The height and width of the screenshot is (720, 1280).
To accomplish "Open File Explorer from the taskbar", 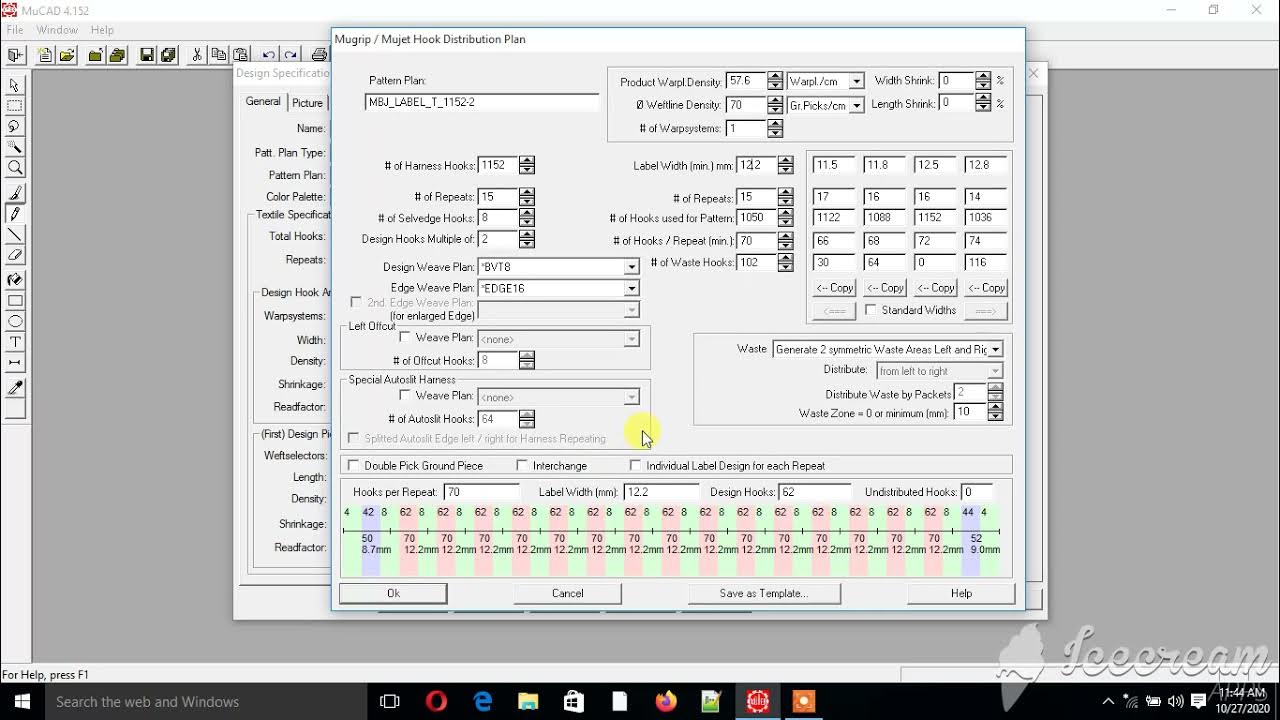I will (527, 702).
